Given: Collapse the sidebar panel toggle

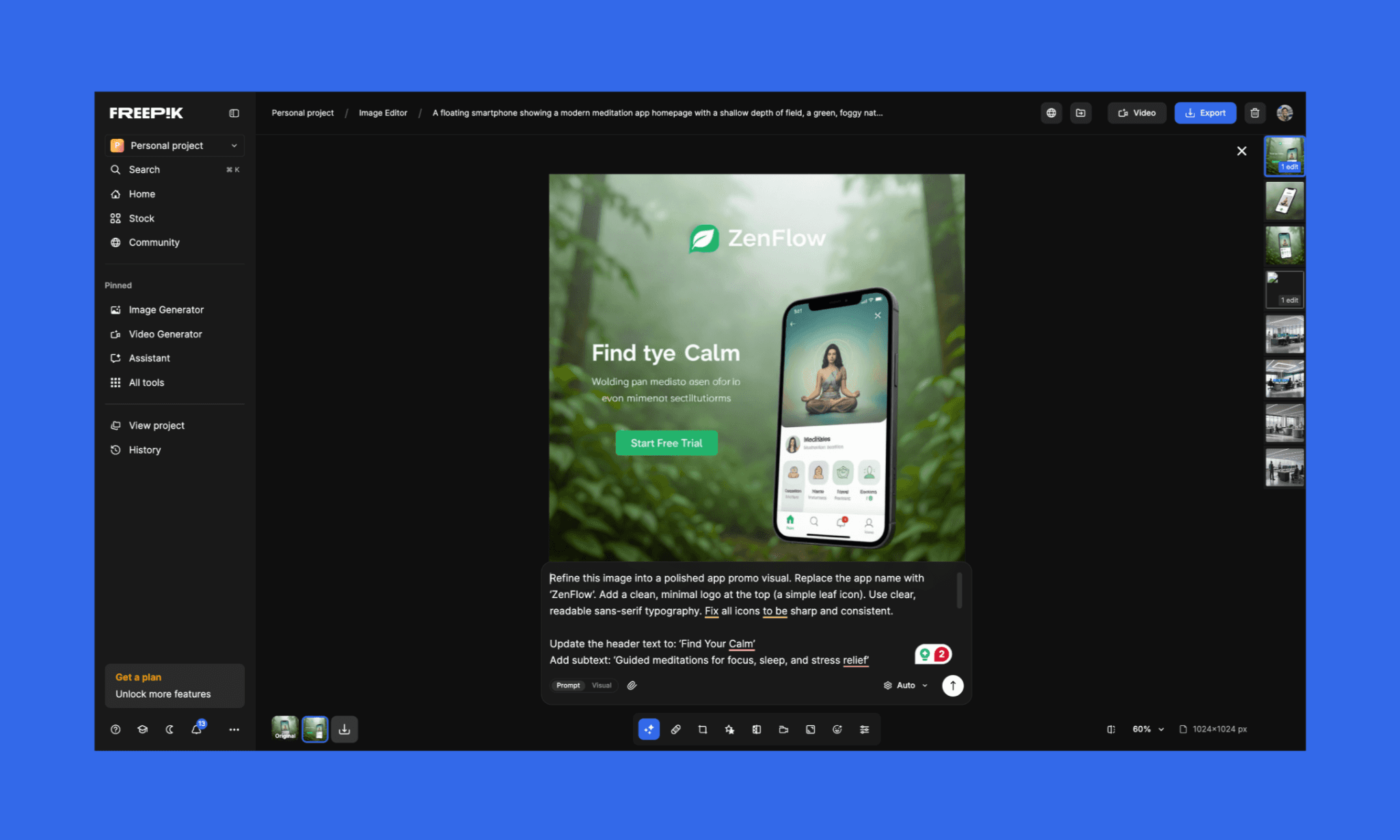Looking at the screenshot, I should pyautogui.click(x=234, y=113).
